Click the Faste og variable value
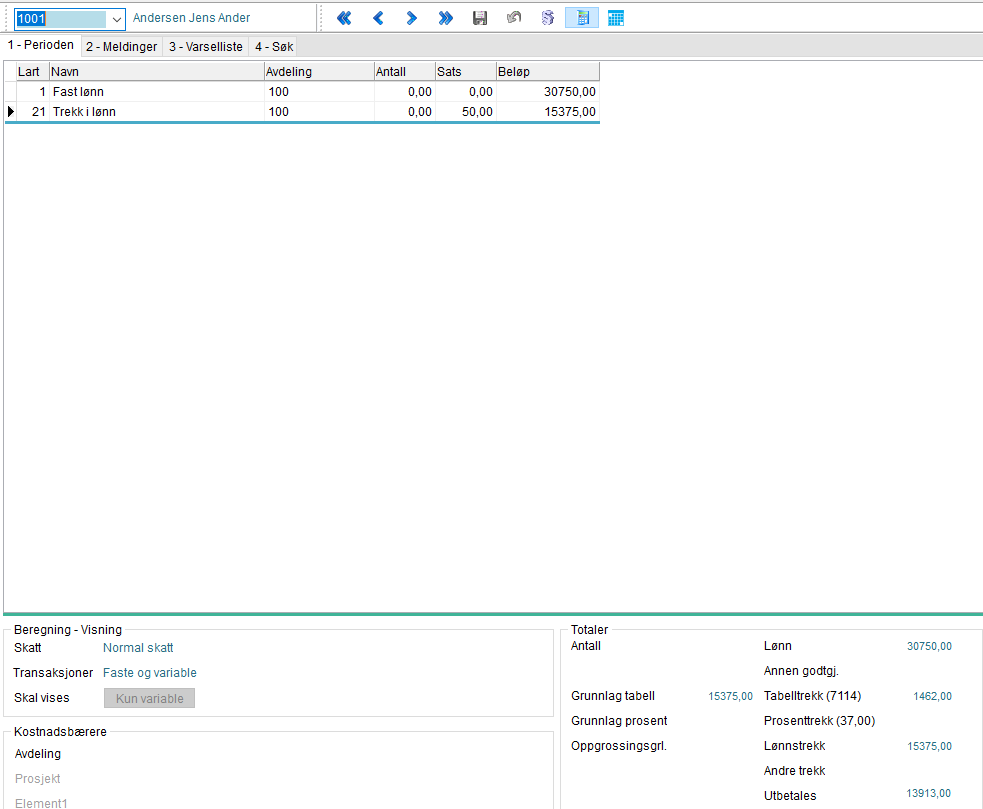983x809 pixels. click(x=150, y=673)
